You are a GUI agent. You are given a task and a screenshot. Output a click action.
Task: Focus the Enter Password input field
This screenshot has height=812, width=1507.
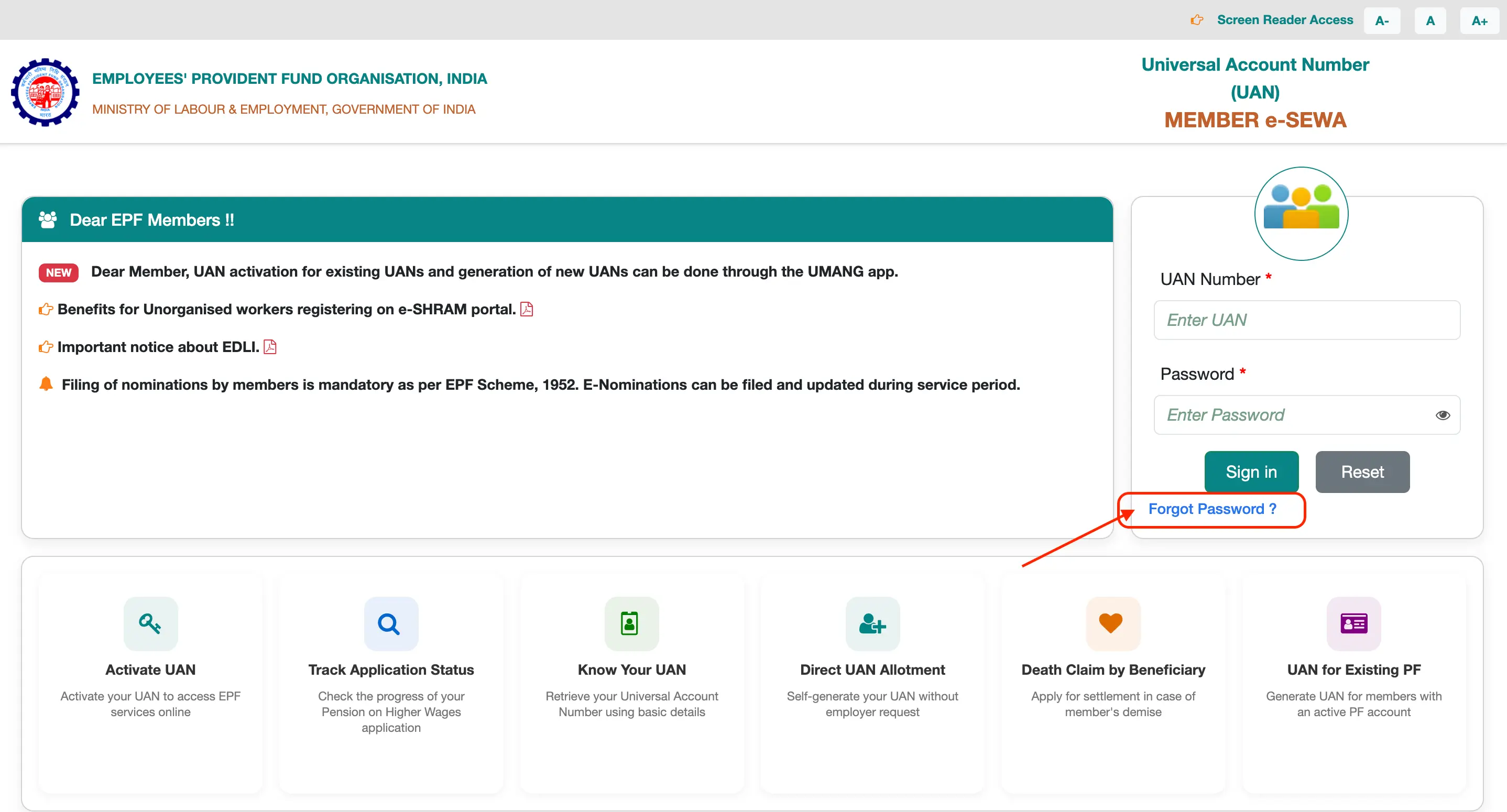(x=1307, y=415)
